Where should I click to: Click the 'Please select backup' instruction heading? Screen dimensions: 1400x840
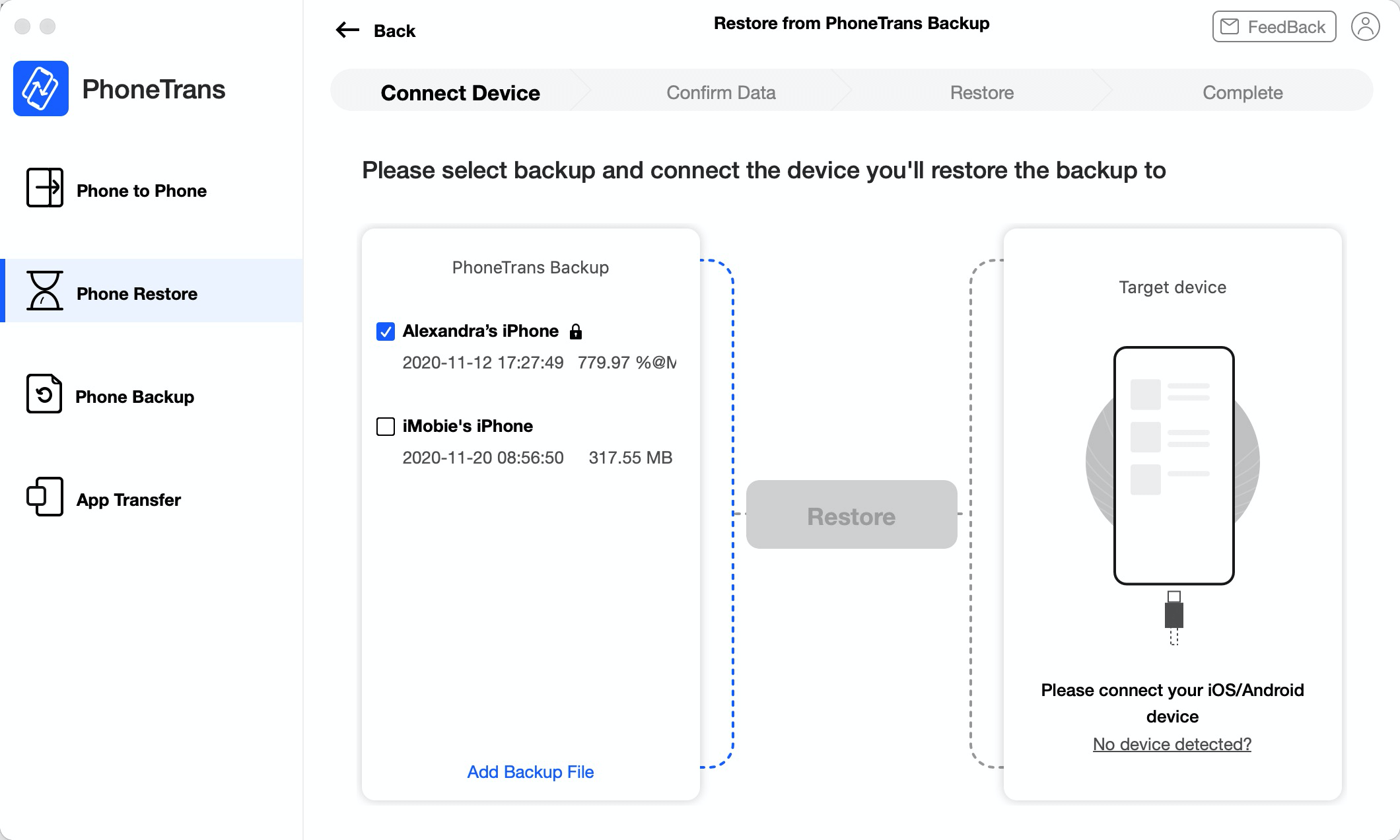point(764,170)
